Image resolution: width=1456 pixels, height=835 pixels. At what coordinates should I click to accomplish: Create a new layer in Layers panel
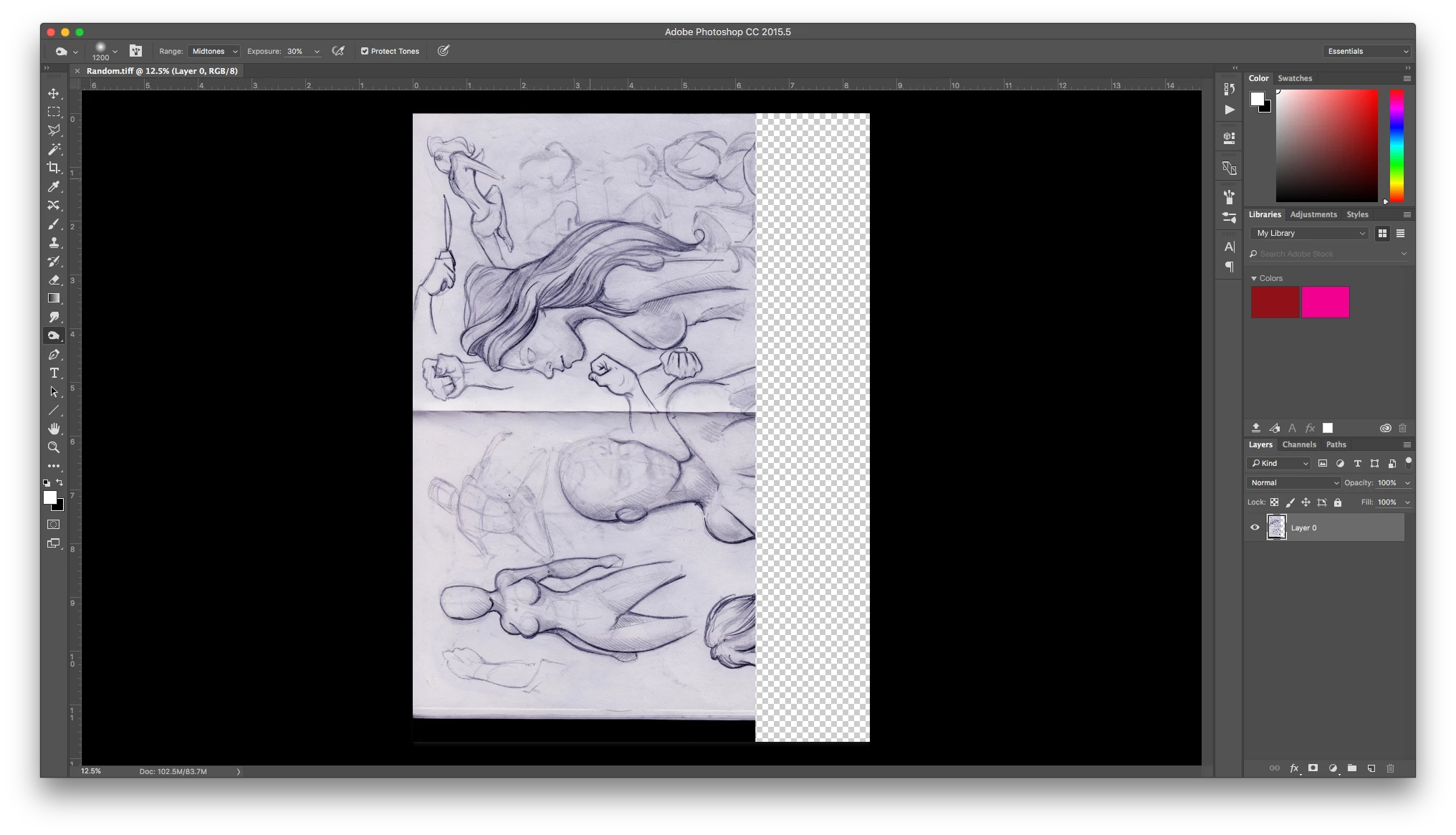(x=1371, y=768)
